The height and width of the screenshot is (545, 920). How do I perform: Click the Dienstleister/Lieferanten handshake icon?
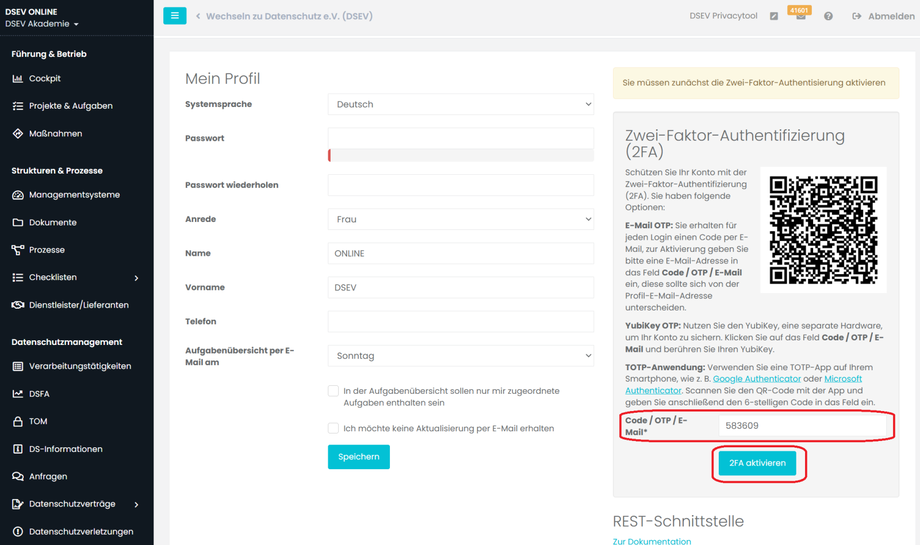tap(18, 305)
